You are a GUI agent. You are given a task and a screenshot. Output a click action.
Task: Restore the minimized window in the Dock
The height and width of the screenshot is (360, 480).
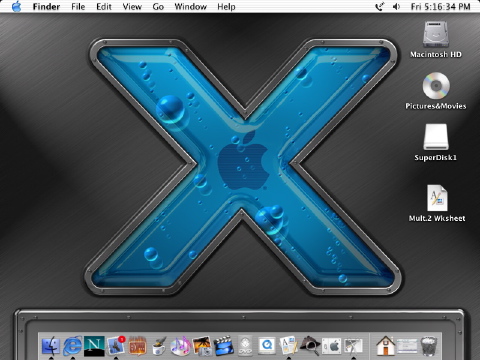407,346
